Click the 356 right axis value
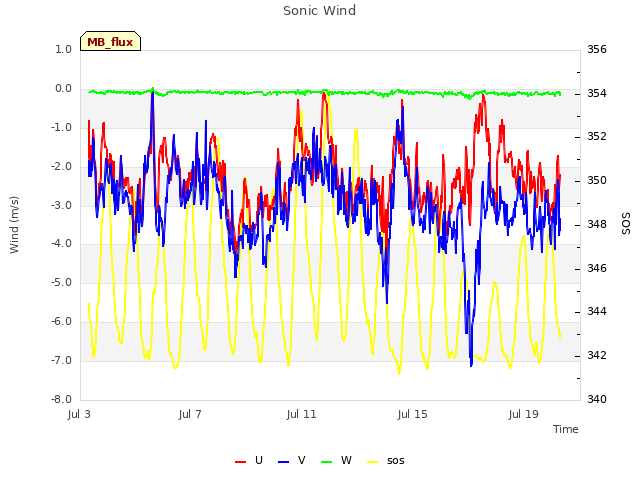The width and height of the screenshot is (640, 480). (597, 49)
